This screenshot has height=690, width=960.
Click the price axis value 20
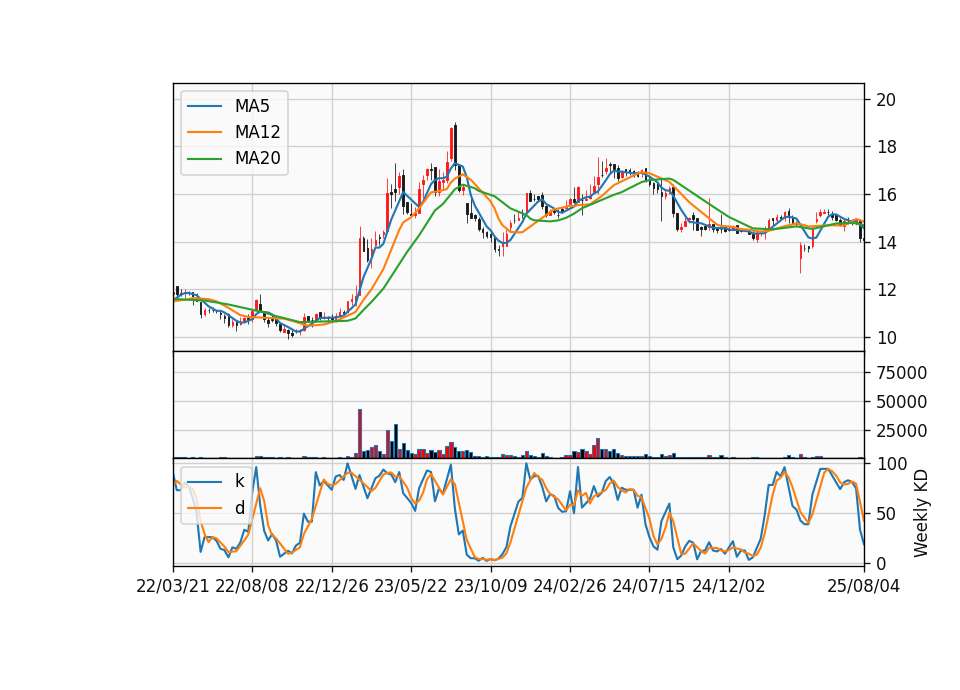886,100
